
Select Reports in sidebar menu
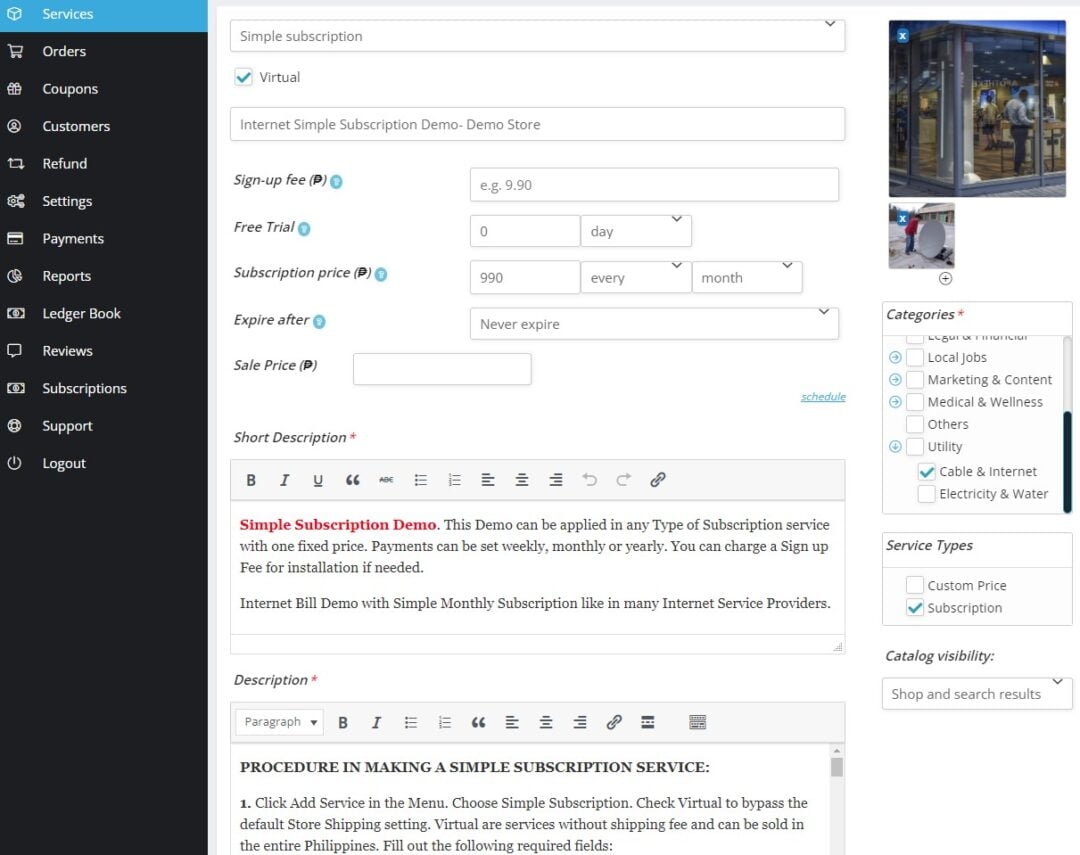coord(103,276)
